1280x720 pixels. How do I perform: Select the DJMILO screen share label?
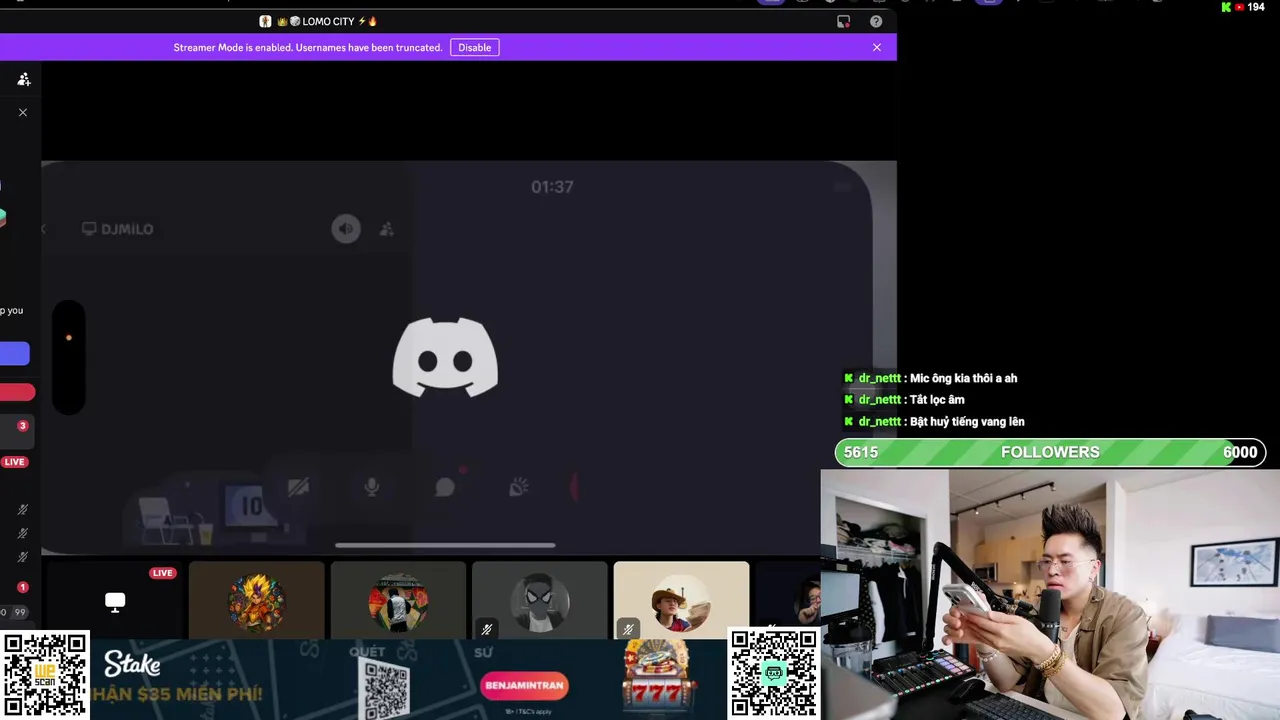118,229
